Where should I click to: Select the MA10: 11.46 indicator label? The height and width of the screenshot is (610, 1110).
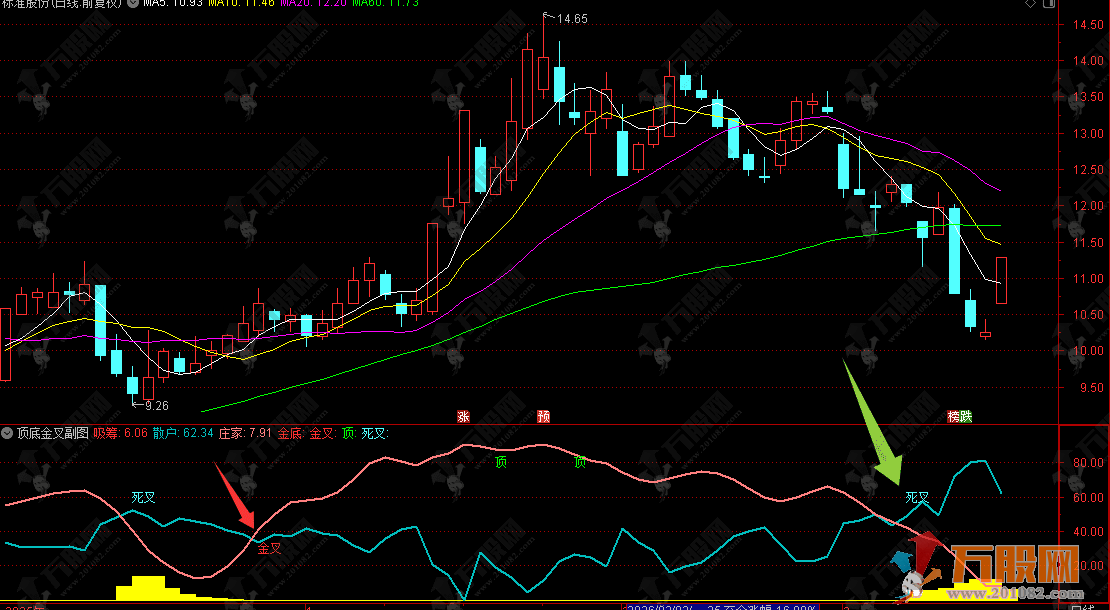point(241,3)
